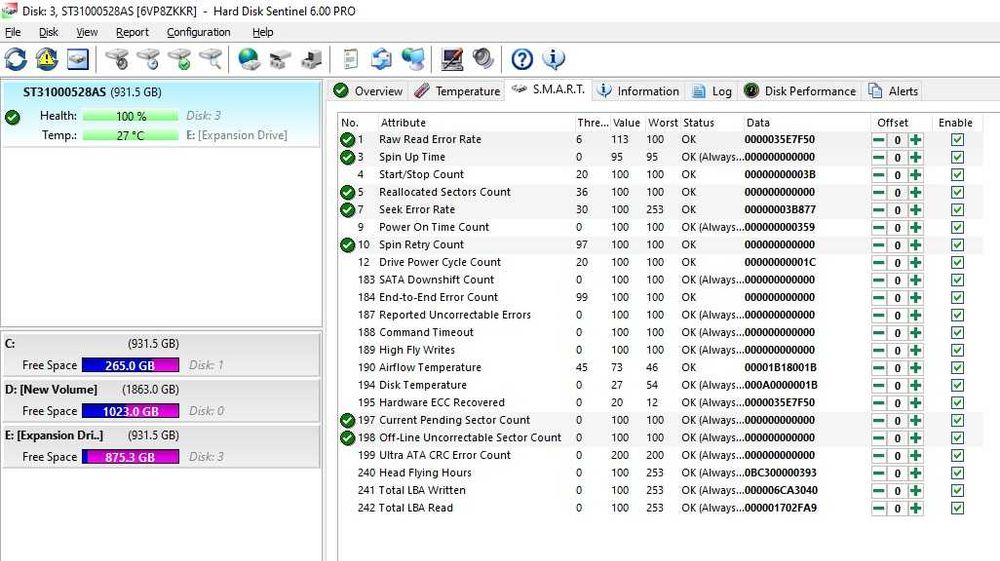
Task: Click the green Temp 27 °C bar
Action: [x=131, y=135]
